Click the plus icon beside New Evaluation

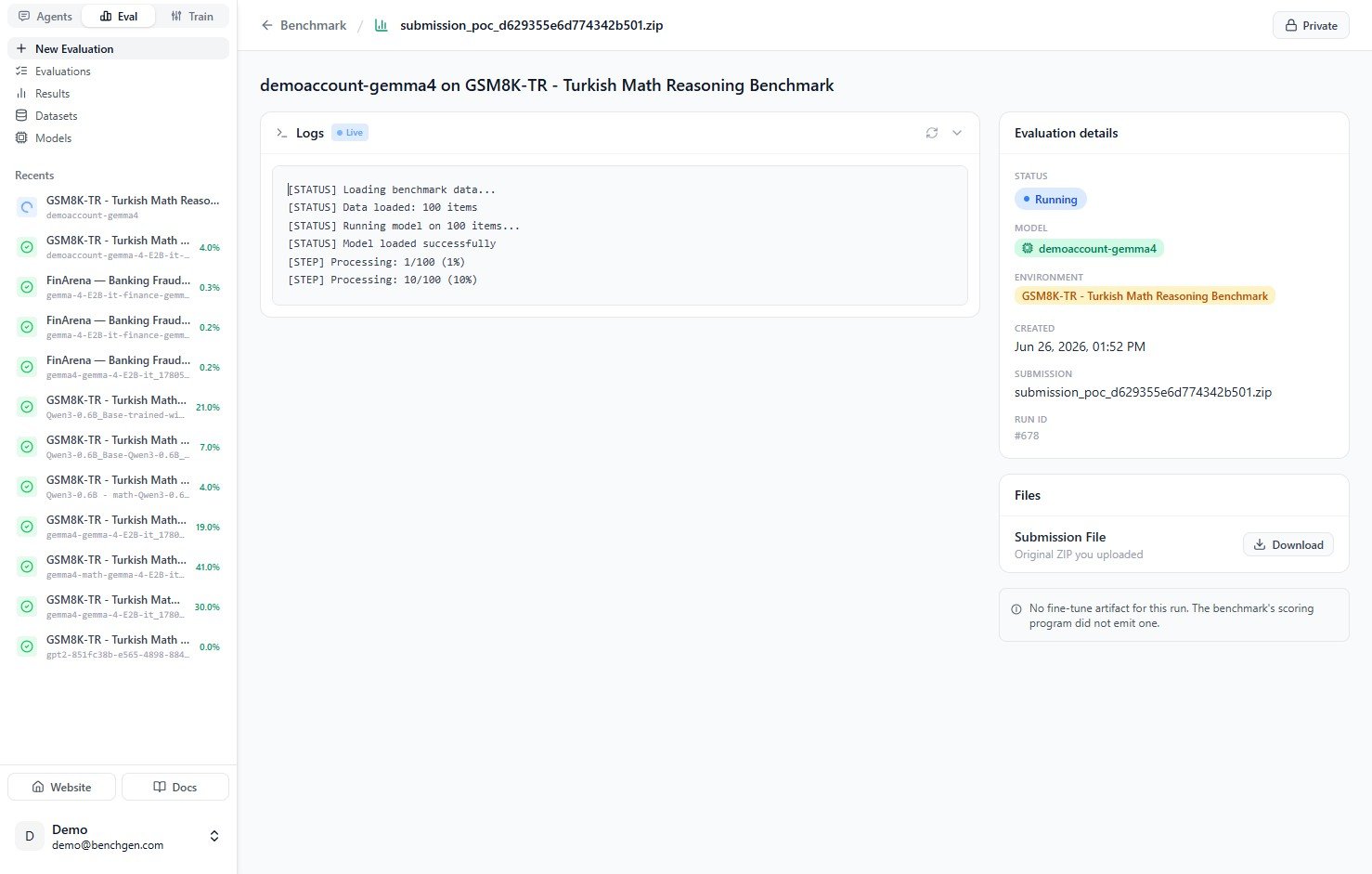(x=21, y=48)
